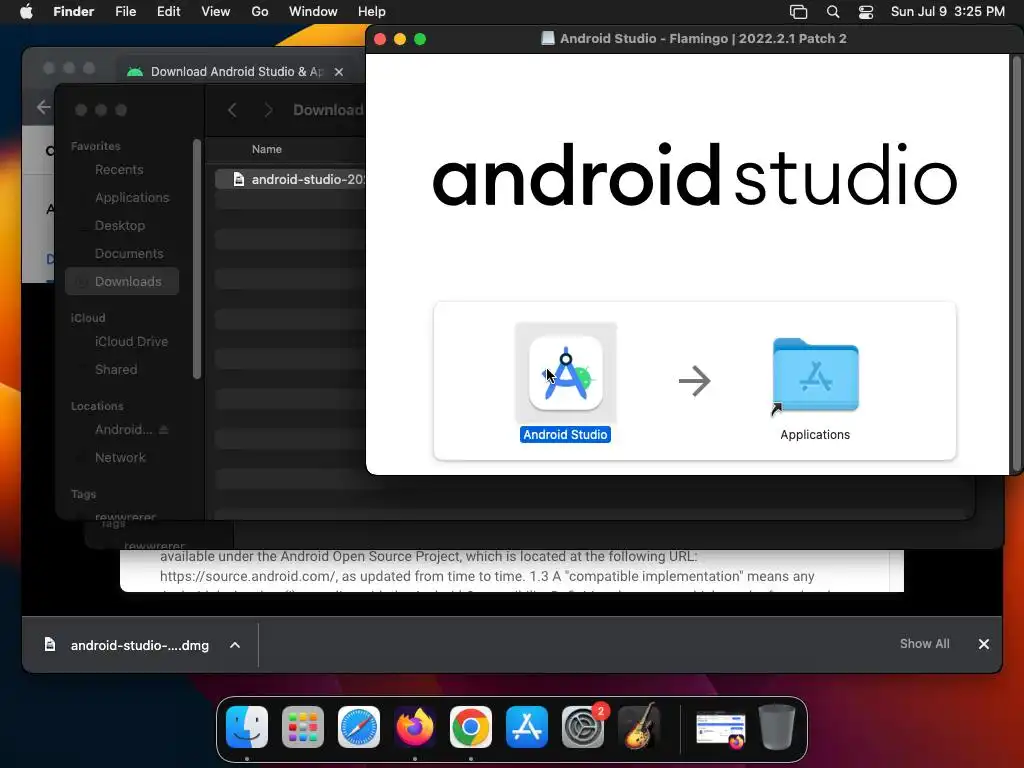Viewport: 1024px width, 768px height.
Task: Open Control Center in menu bar
Action: pyautogui.click(x=866, y=12)
